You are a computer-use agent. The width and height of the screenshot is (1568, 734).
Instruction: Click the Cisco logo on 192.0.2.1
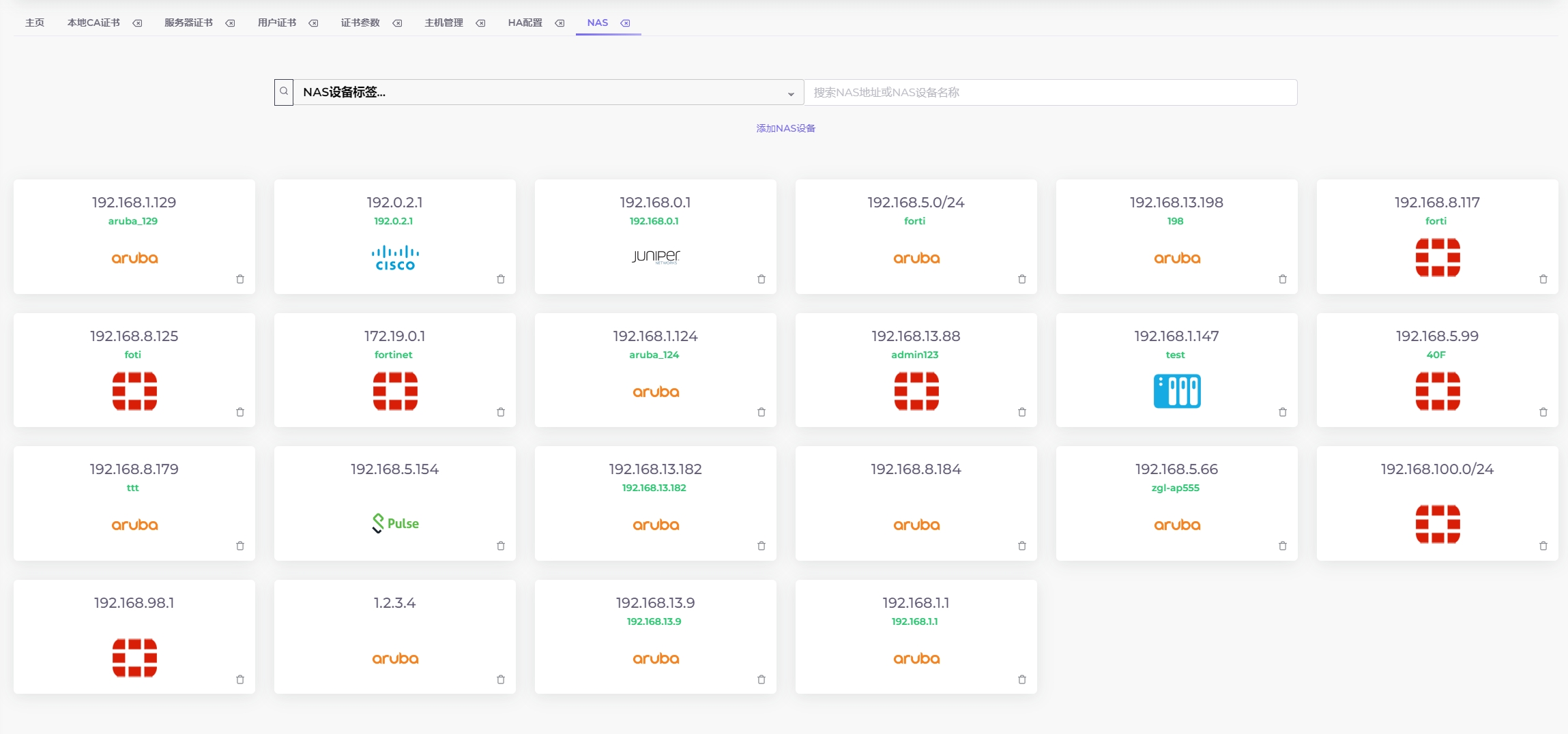point(395,258)
